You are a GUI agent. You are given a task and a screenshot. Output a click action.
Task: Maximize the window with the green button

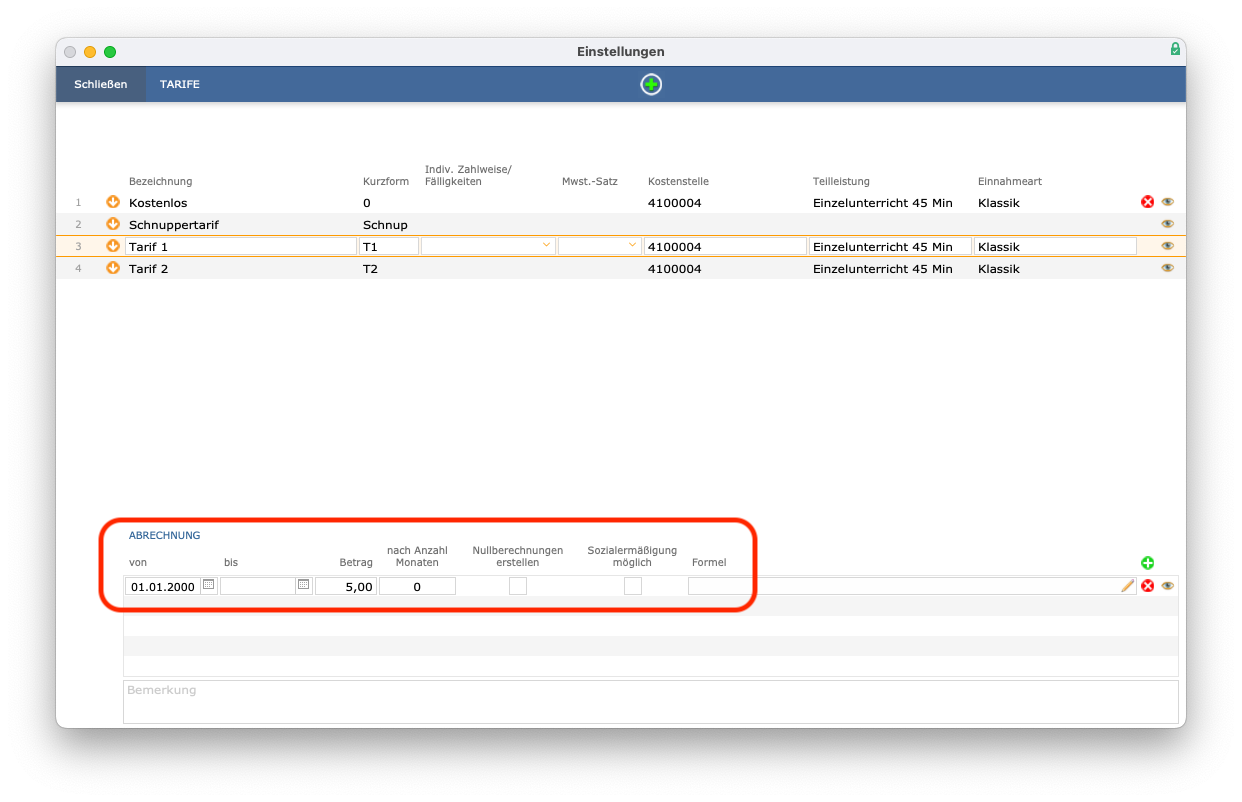coord(110,52)
